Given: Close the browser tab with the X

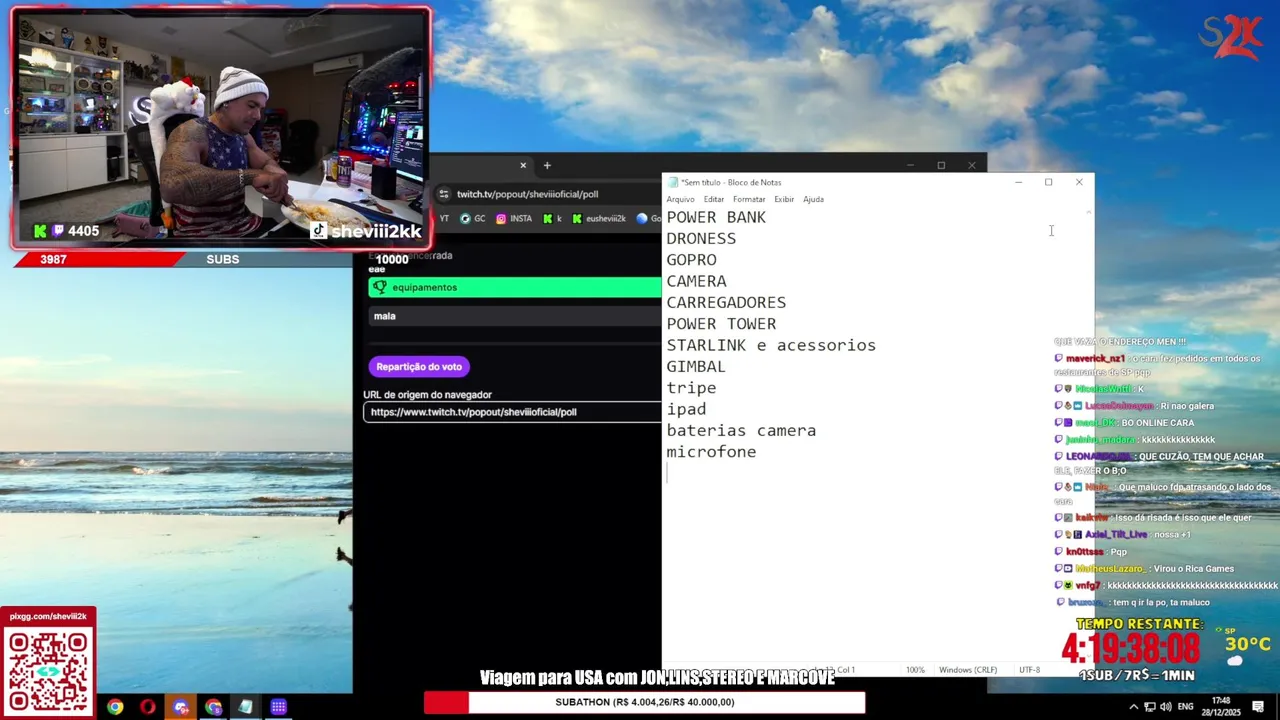Looking at the screenshot, I should click(x=523, y=165).
